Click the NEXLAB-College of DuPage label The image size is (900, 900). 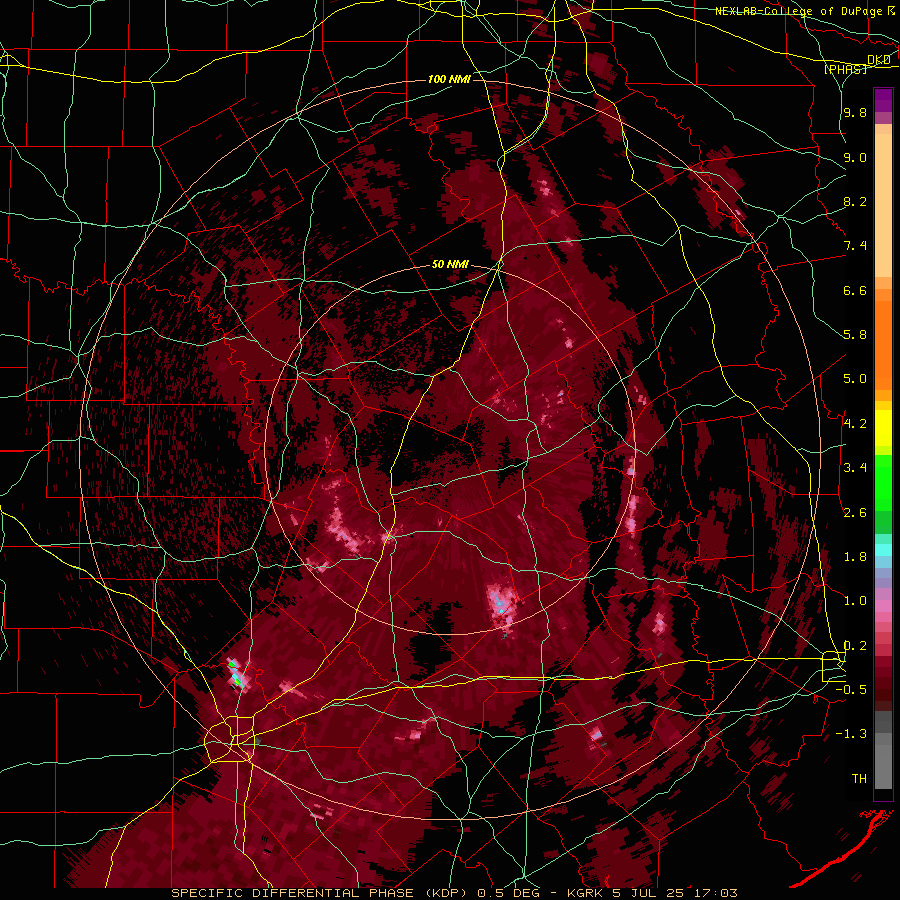click(x=801, y=11)
